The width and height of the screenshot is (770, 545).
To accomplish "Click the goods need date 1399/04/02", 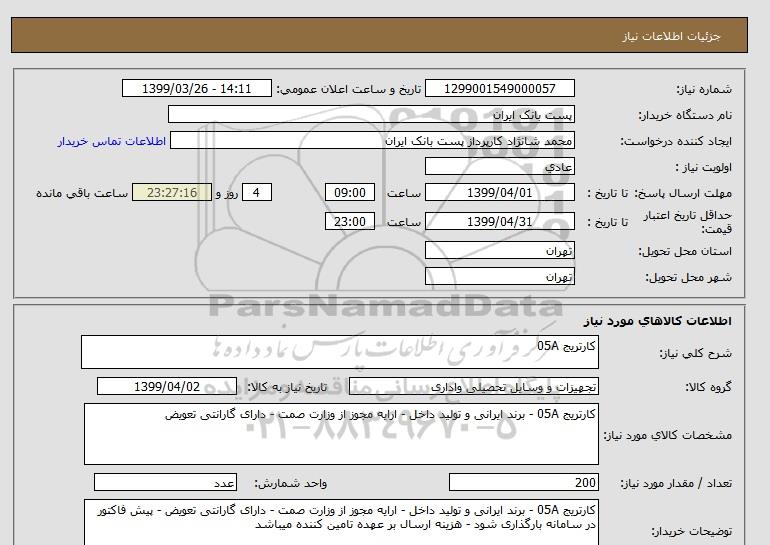I will [x=167, y=386].
